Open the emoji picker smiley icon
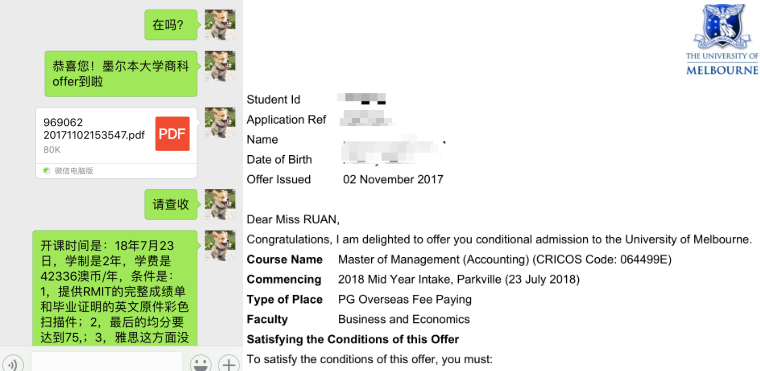 pos(200,364)
